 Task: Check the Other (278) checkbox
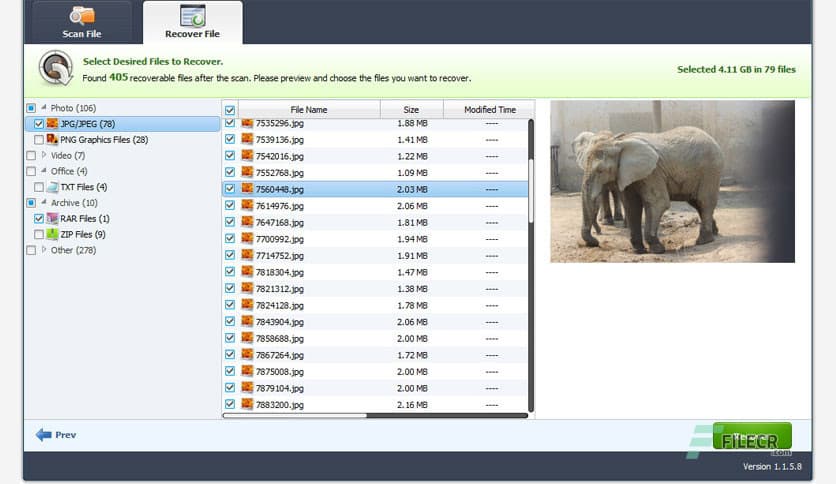tap(31, 250)
